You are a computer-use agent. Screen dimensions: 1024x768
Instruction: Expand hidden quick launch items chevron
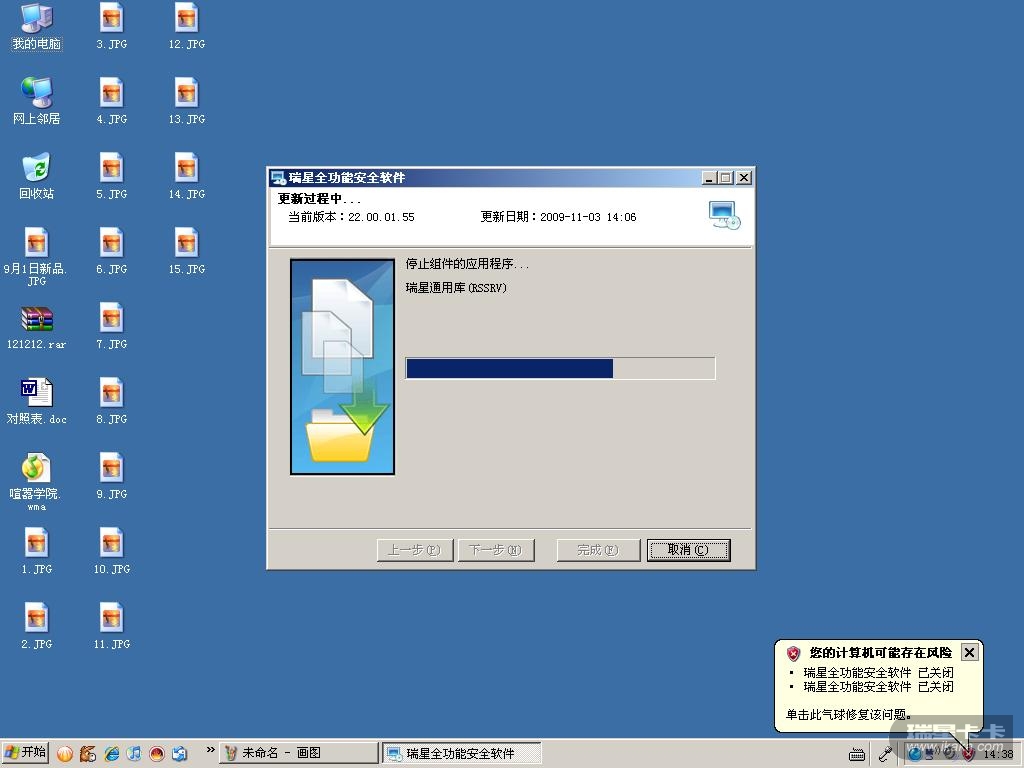[x=210, y=750]
